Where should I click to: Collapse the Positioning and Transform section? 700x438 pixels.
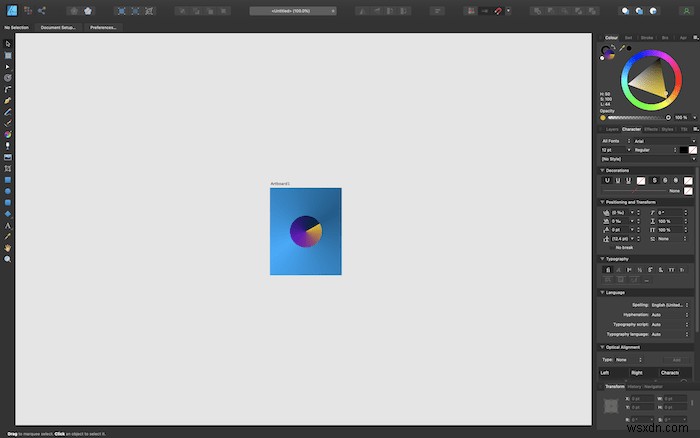(602, 202)
